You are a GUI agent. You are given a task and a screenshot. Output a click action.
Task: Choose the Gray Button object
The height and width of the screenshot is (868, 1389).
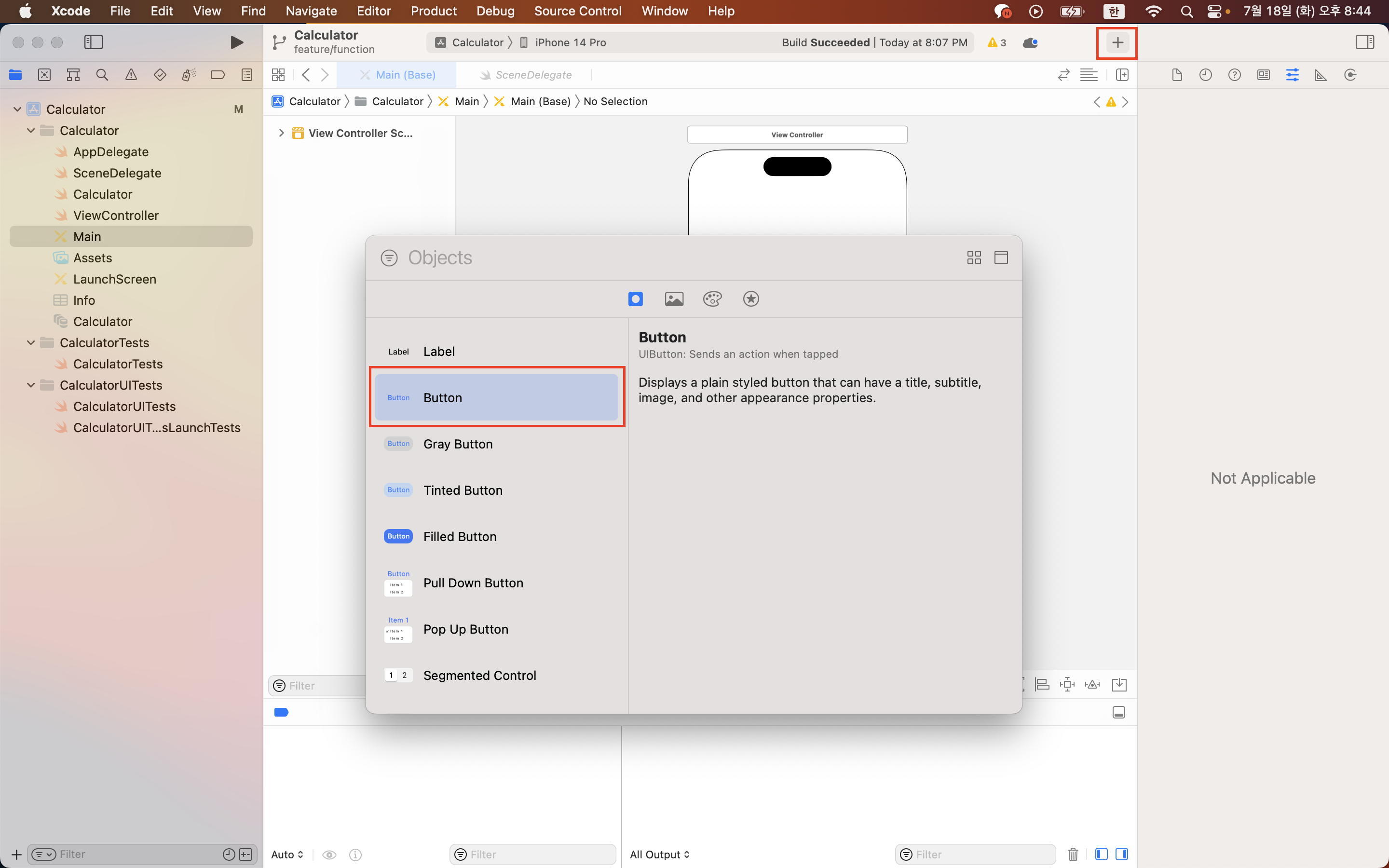coord(496,444)
